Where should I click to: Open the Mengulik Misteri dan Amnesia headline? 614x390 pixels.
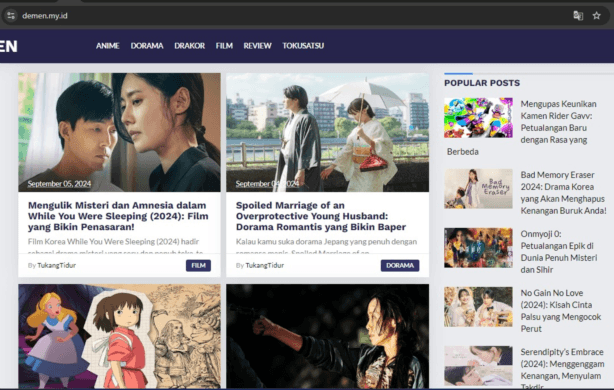[x=118, y=216]
